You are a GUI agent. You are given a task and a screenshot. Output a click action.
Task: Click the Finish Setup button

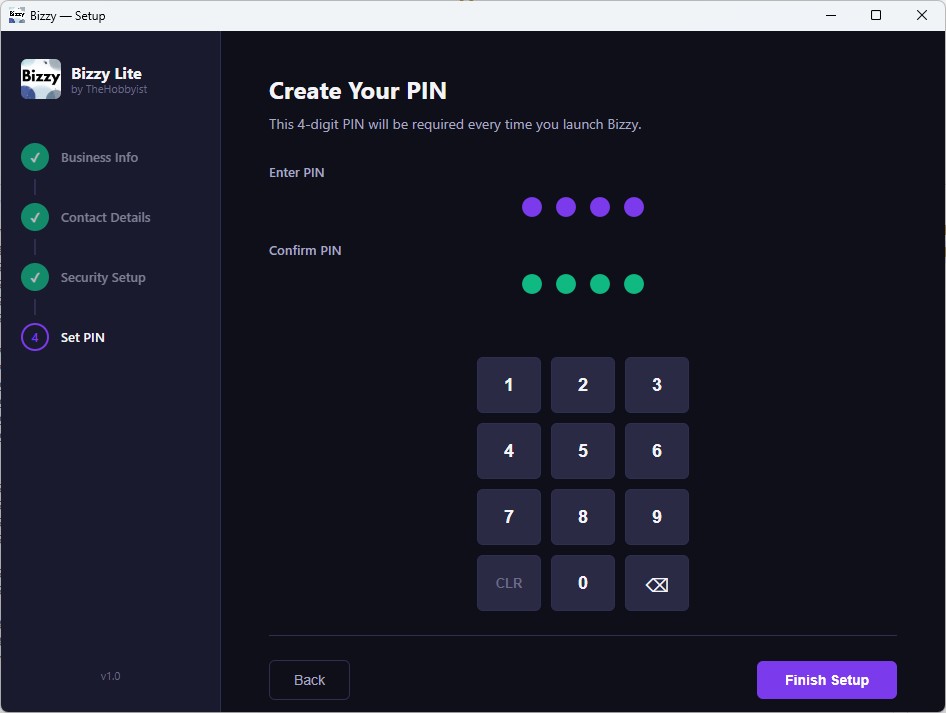point(826,680)
